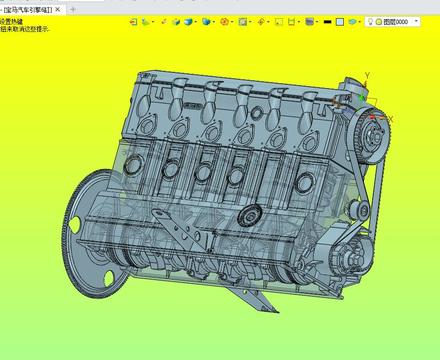Viewport: 440px width, 360px height.
Task: Open dropdown beside green bracket icon
Action: 299,22
